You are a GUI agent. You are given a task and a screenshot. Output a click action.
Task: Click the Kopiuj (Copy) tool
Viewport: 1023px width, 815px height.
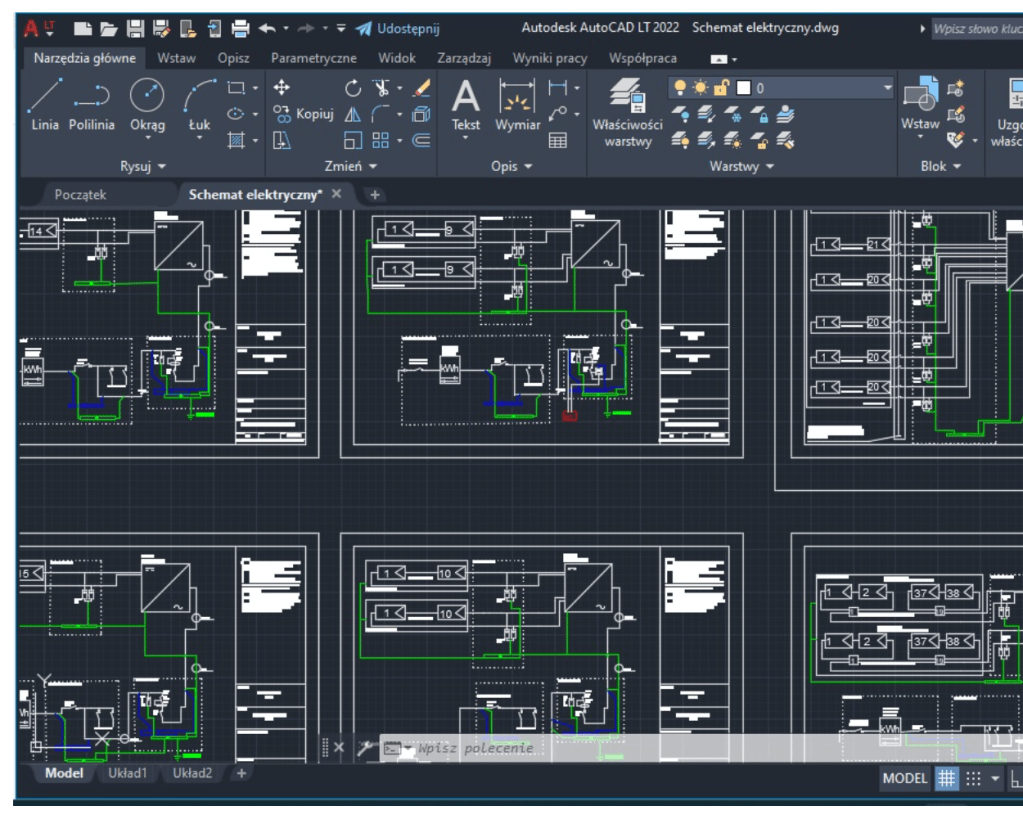(x=303, y=114)
